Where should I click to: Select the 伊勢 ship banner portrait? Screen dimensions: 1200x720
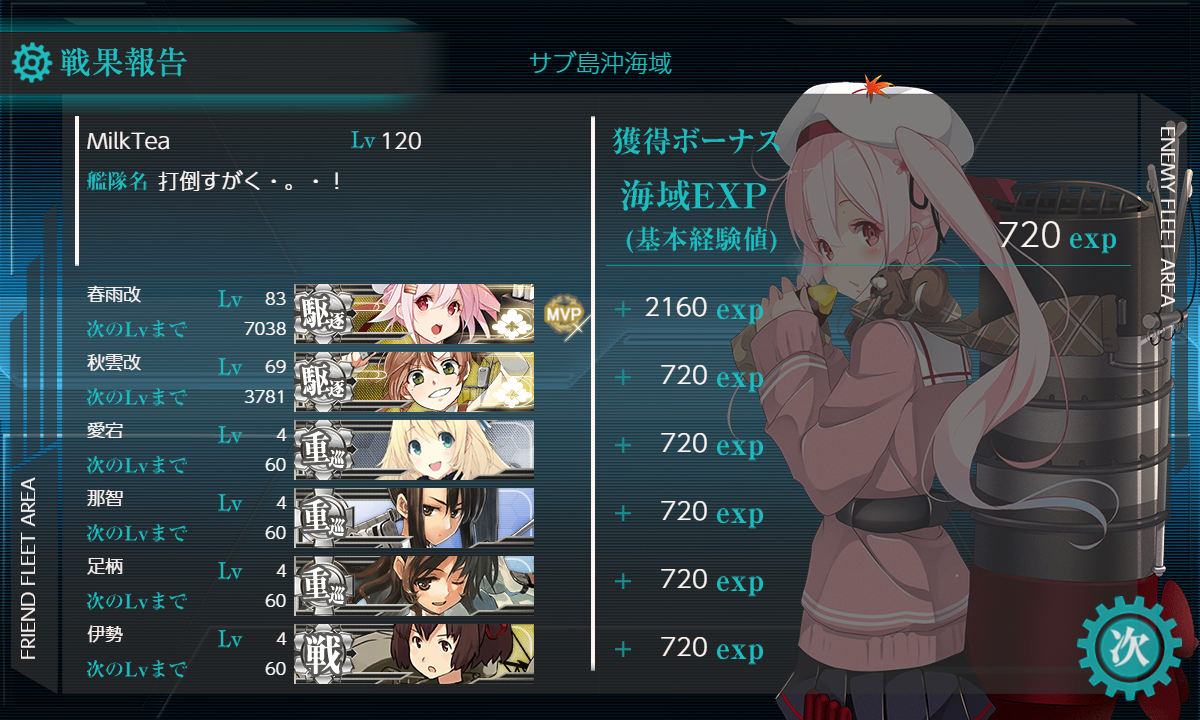(x=414, y=653)
